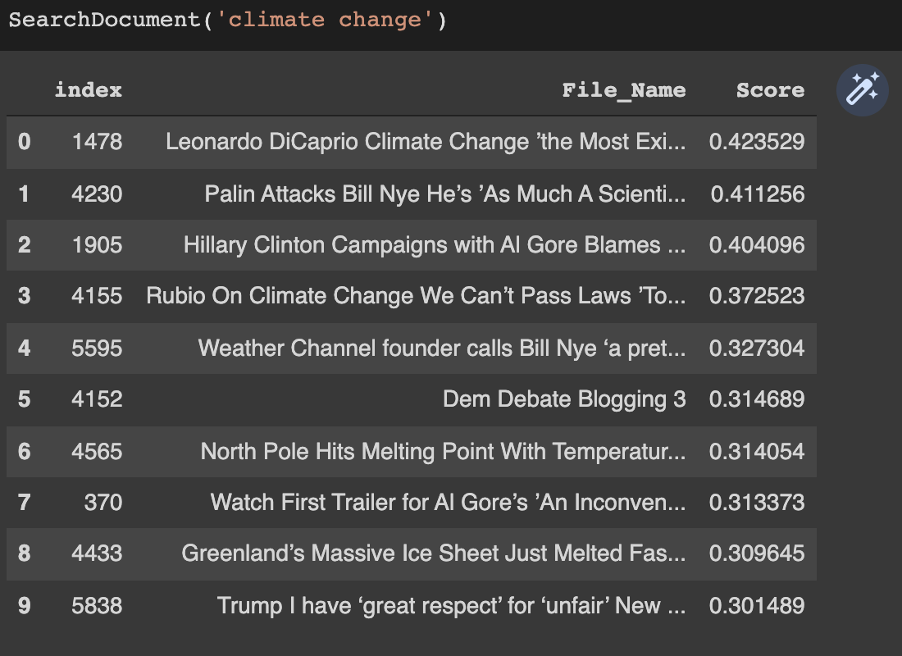Viewport: 902px width, 656px height.
Task: Click the score cell 0.301489
Action: 756,605
